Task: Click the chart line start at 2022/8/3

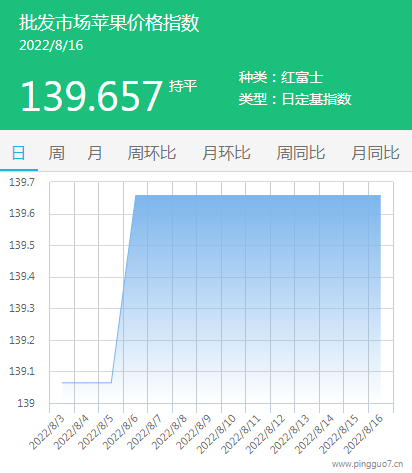Action: (62, 382)
